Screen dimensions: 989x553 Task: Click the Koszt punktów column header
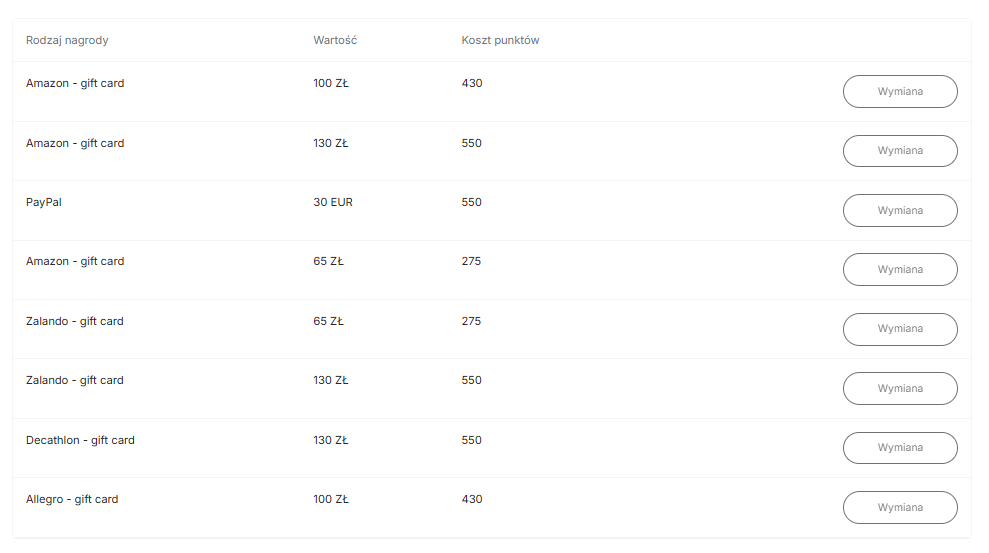coord(500,40)
